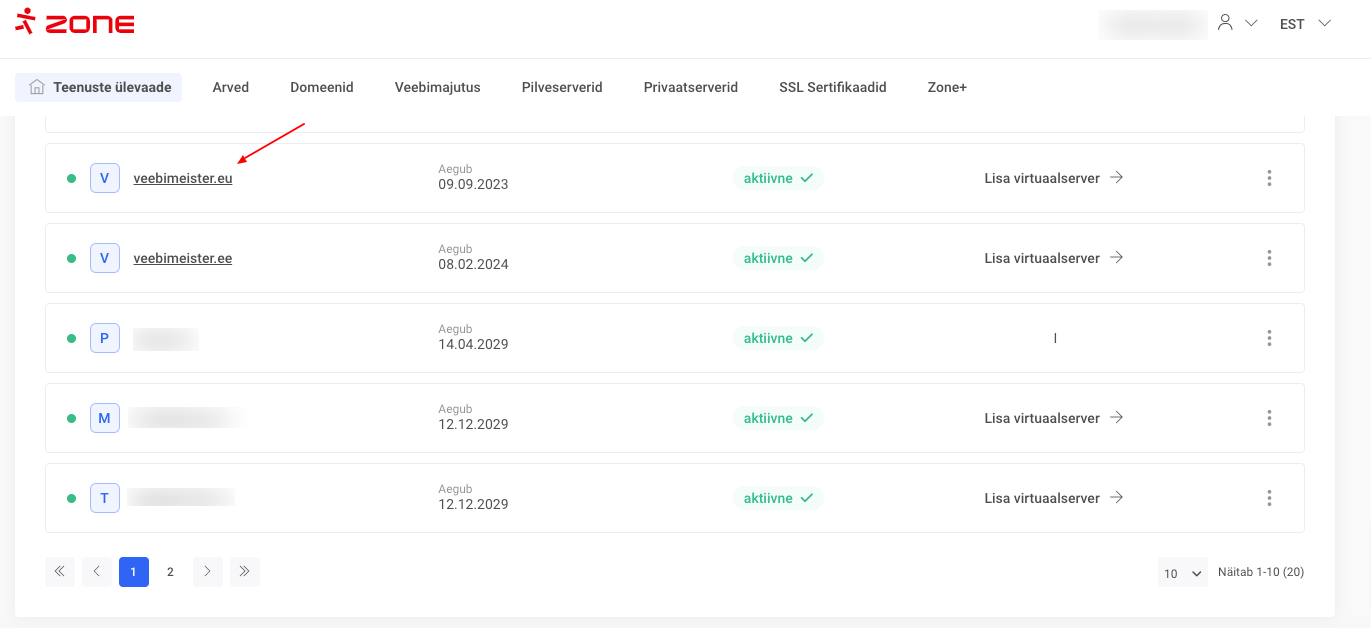Click the previous page arrow
The image size is (1371, 628).
point(97,572)
